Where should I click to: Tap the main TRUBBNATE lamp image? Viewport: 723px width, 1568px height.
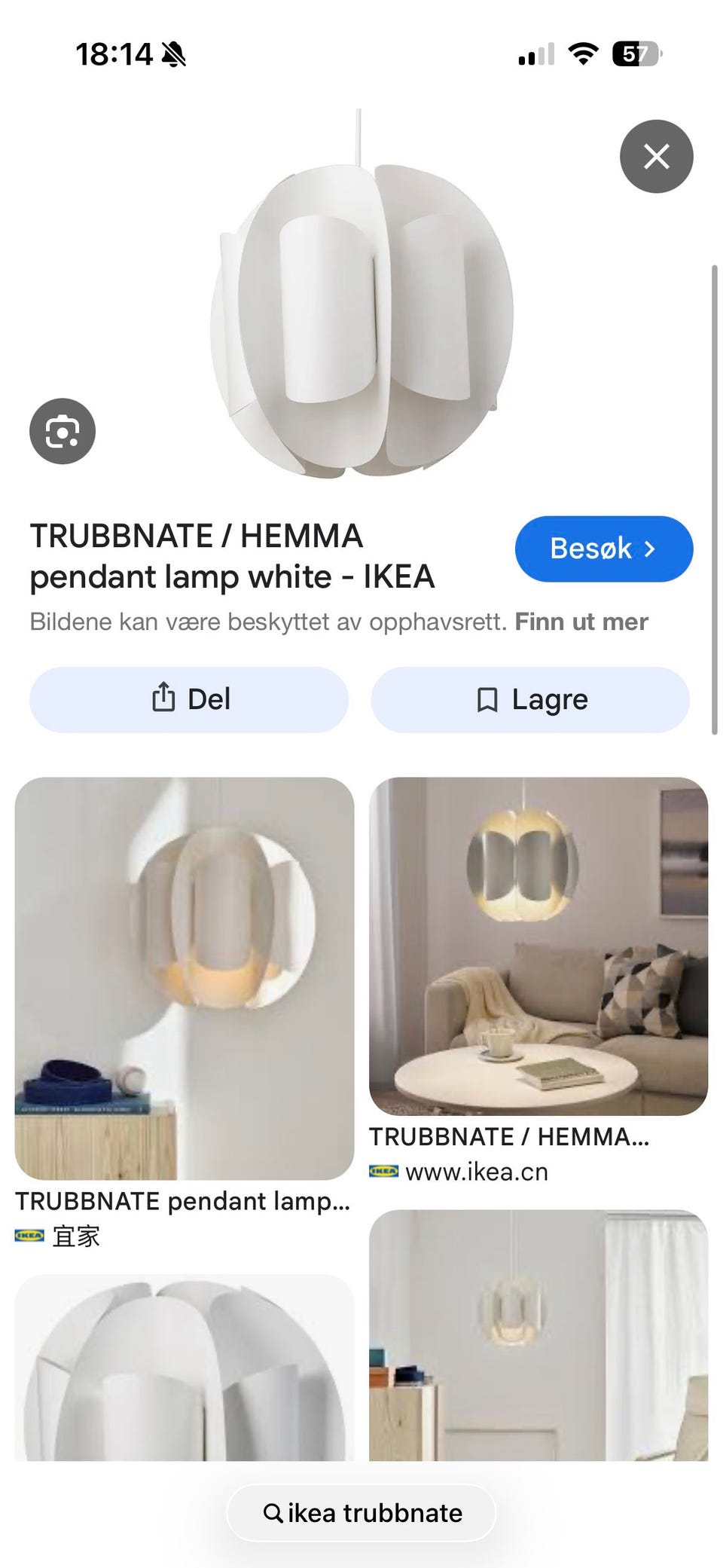tap(361, 294)
